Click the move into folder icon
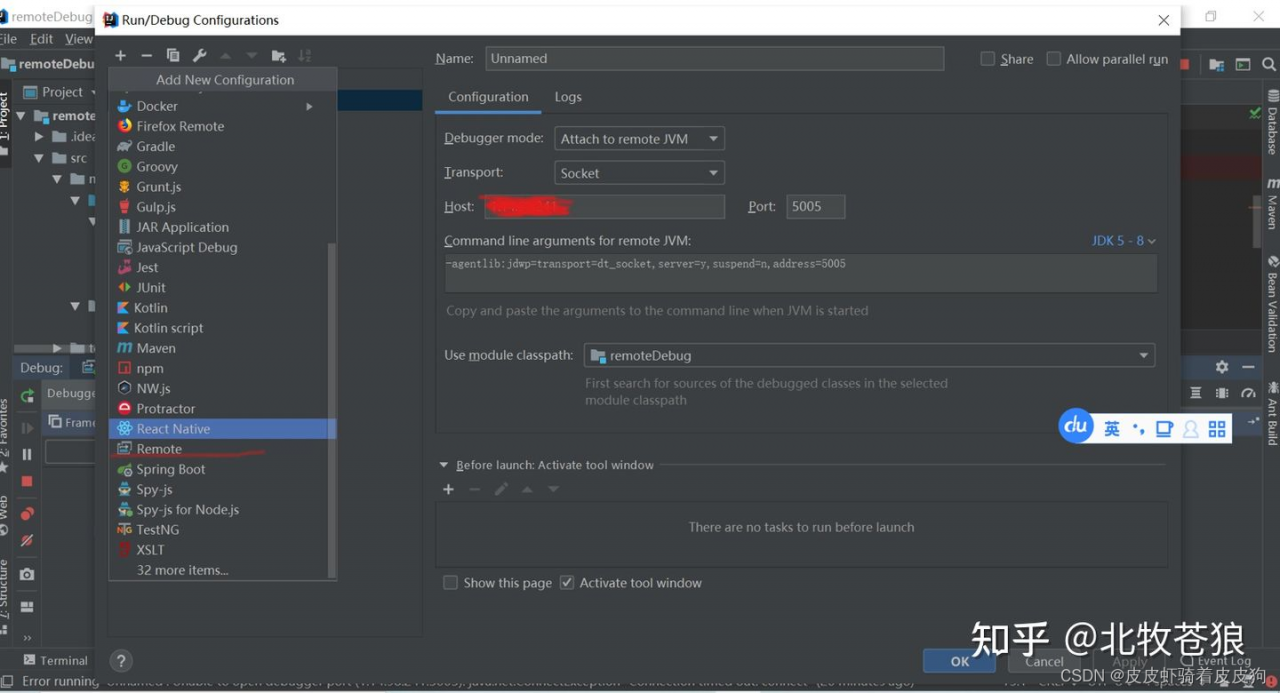1280x693 pixels. pyautogui.click(x=278, y=56)
